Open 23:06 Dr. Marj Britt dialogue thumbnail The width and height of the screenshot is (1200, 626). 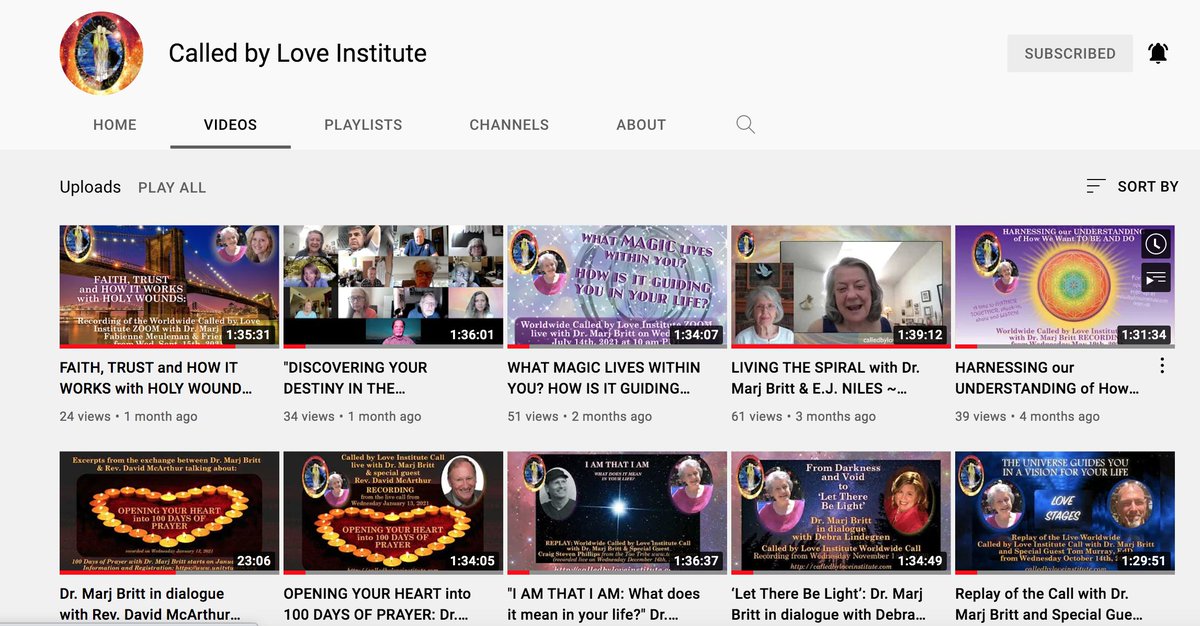[169, 512]
